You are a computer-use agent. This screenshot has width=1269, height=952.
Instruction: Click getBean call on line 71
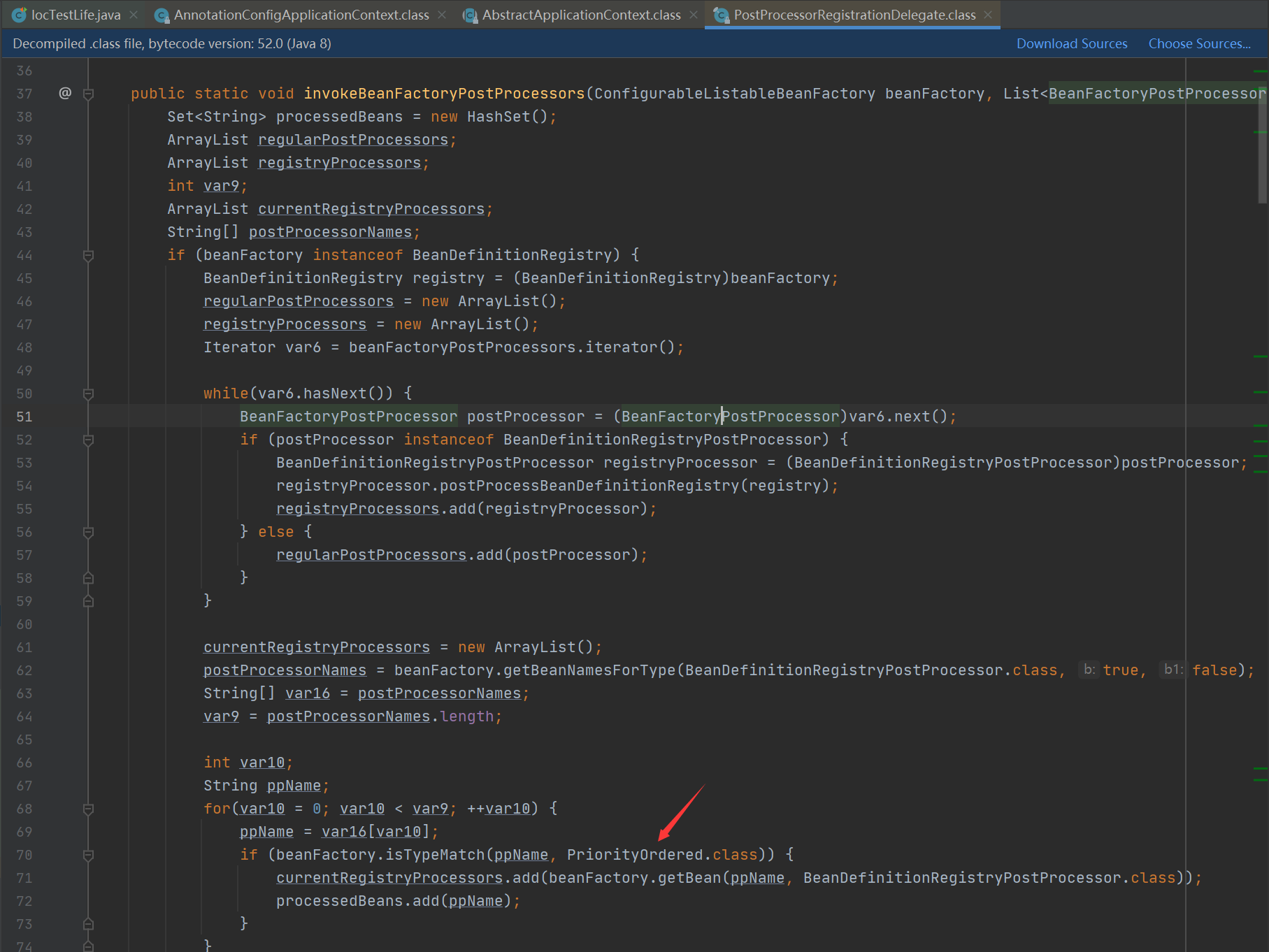(689, 878)
